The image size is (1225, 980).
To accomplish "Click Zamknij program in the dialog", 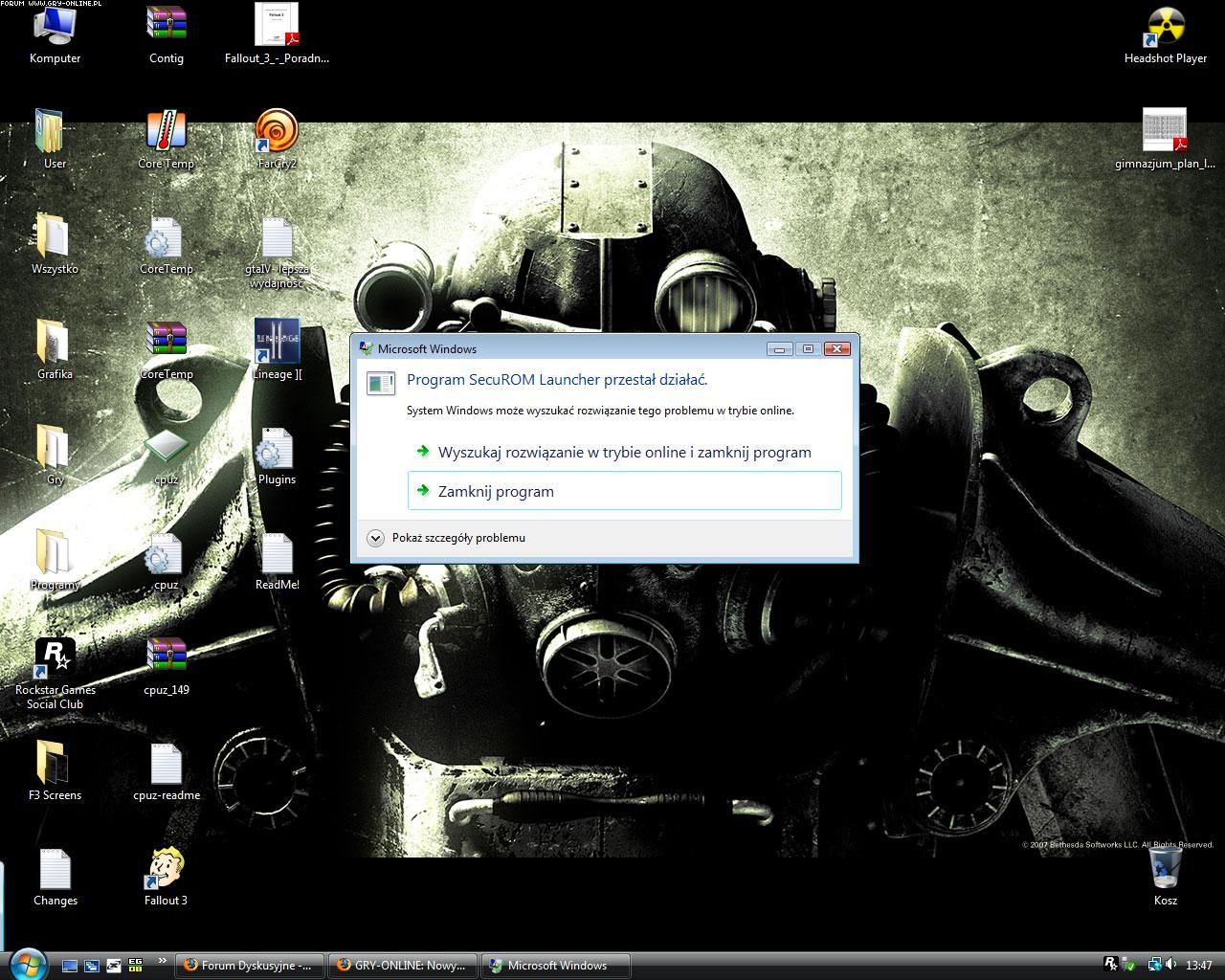I will (x=625, y=491).
